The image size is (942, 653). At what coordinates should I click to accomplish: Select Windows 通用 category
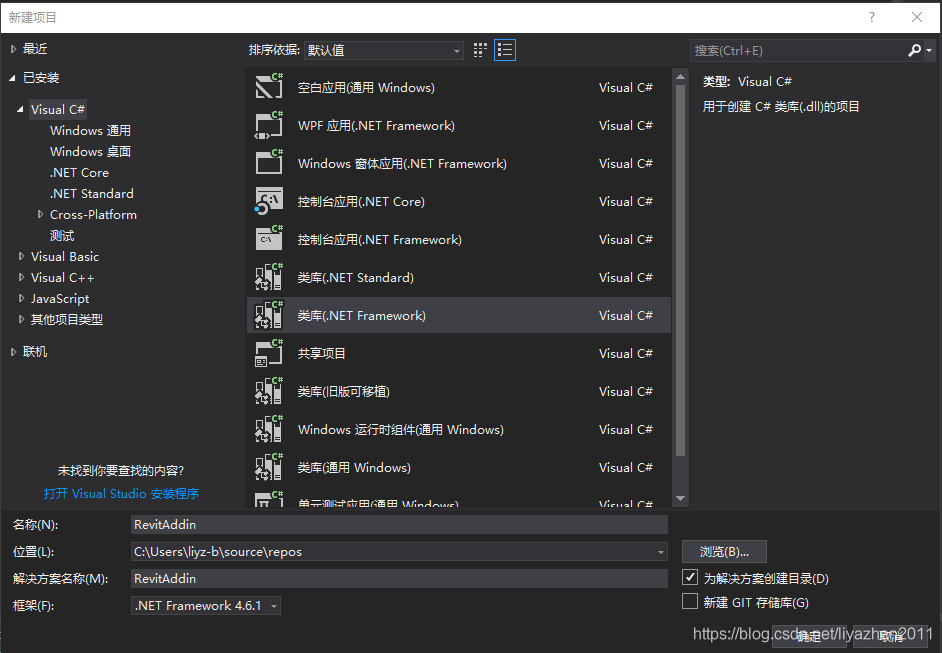point(90,130)
